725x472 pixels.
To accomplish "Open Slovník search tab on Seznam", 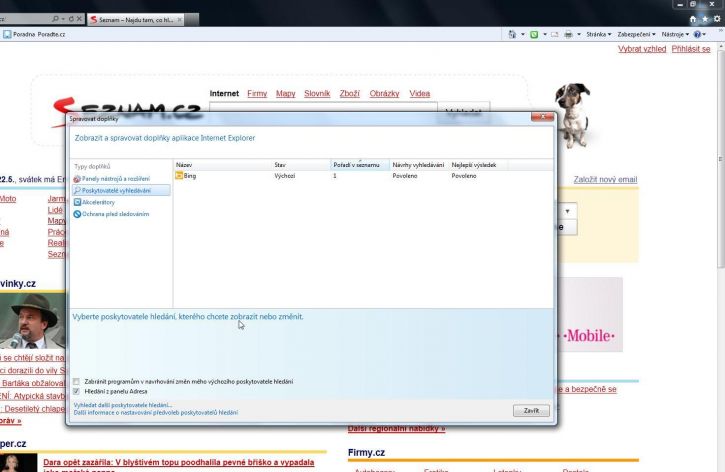I will 317,93.
